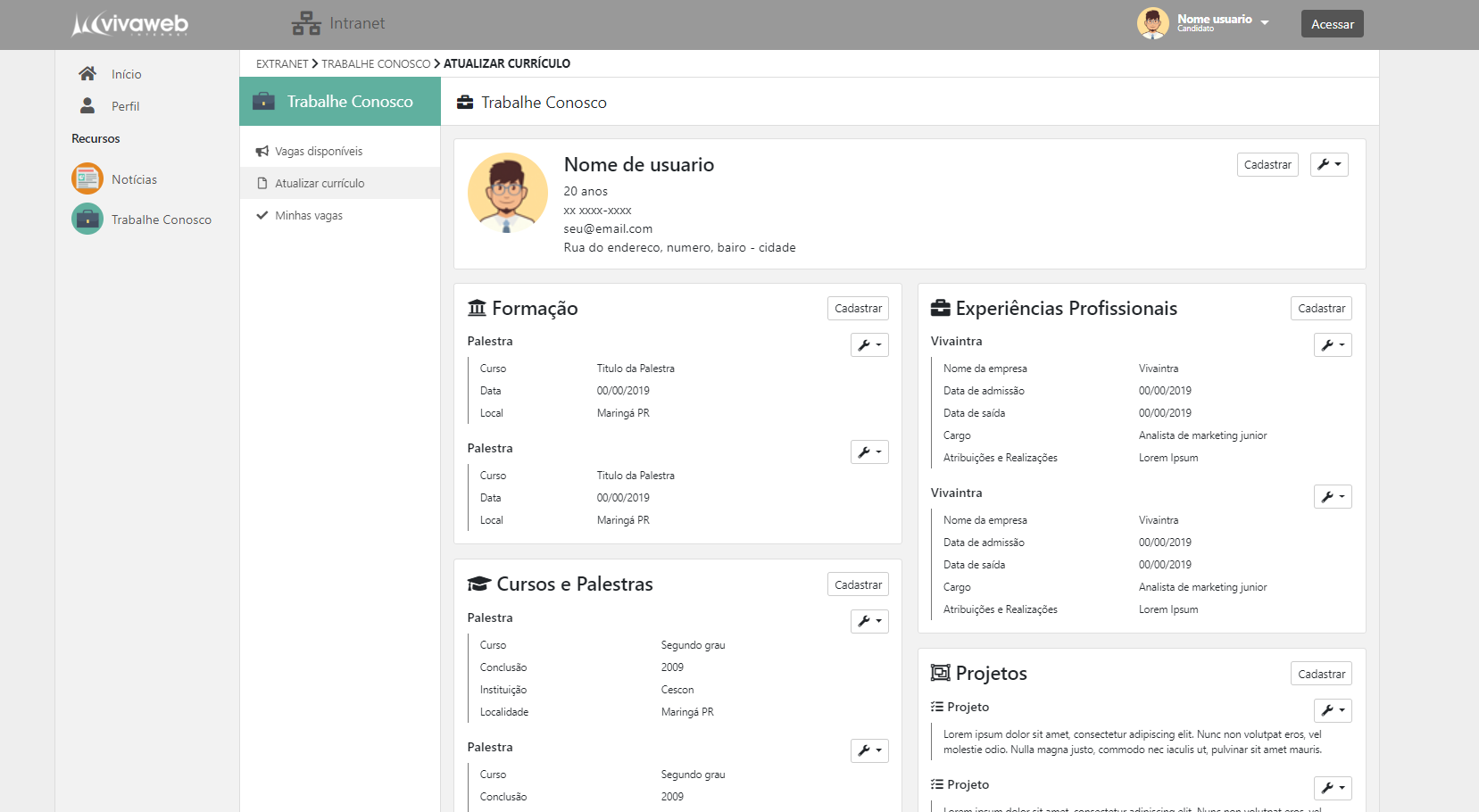Click Cadastrar in Experiências Profissionais section
Viewport: 1479px width, 812px height.
pyautogui.click(x=1321, y=309)
